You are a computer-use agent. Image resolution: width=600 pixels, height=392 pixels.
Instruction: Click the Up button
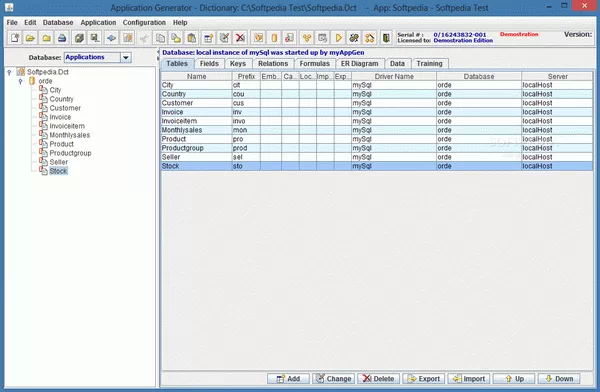[x=514, y=379]
